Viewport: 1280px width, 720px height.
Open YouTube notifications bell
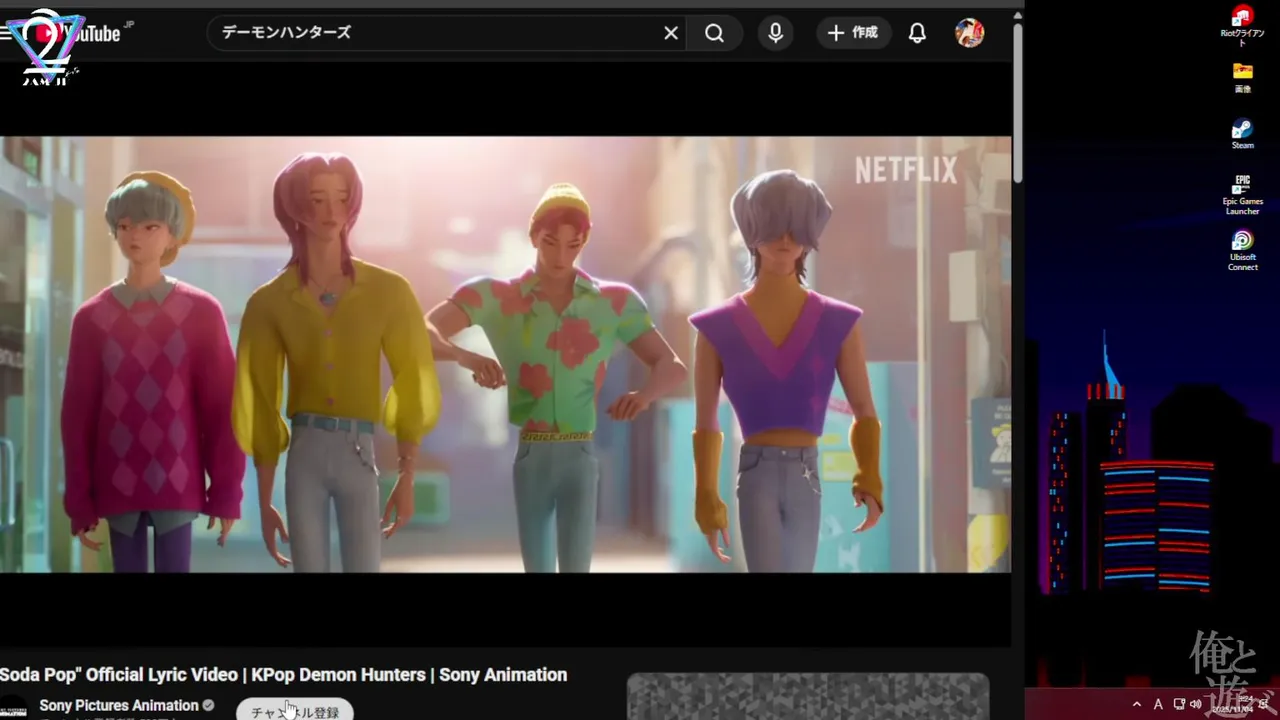tap(917, 33)
